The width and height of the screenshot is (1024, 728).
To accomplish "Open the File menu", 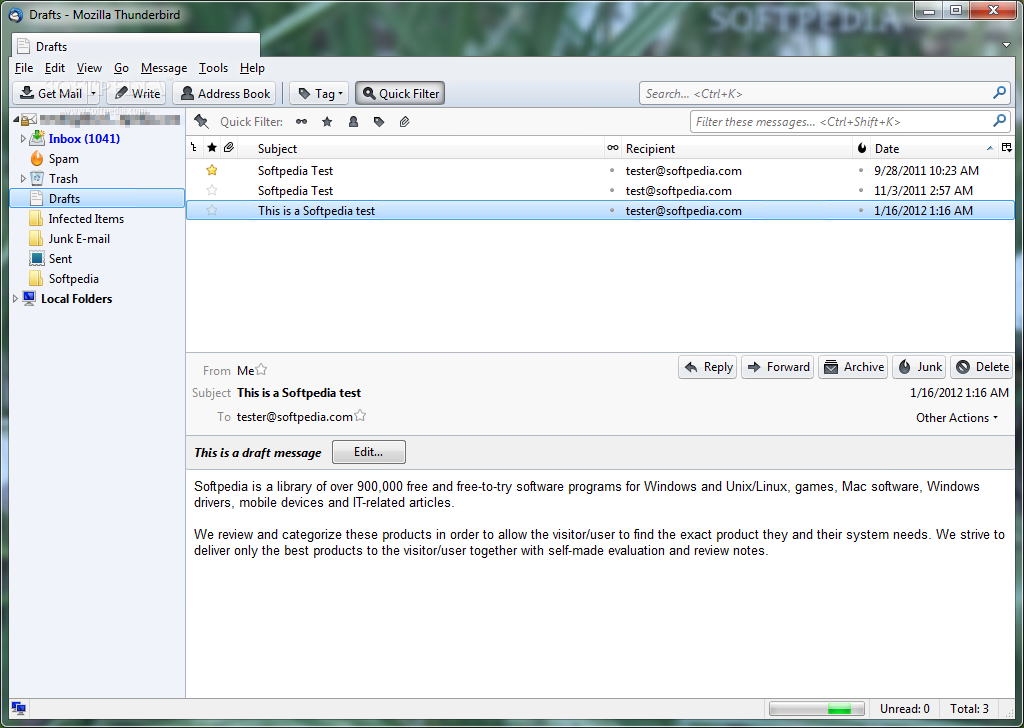I will click(24, 68).
